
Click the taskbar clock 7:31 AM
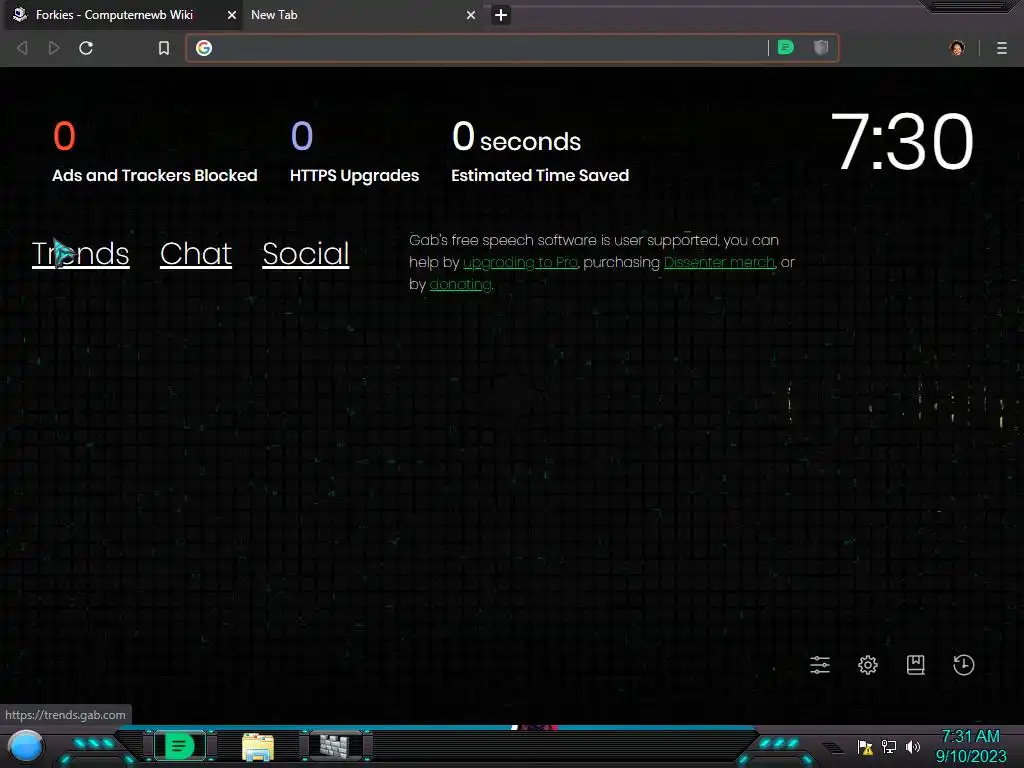click(x=970, y=746)
